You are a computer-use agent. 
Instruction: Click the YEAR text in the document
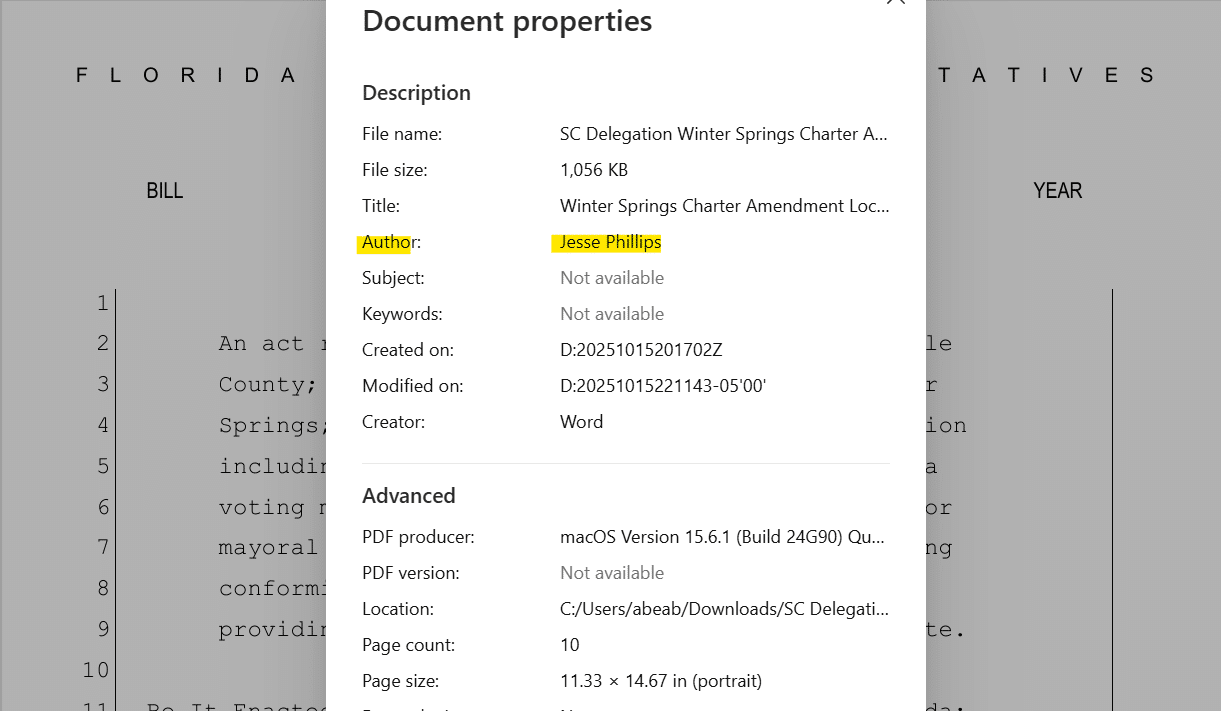point(1057,191)
